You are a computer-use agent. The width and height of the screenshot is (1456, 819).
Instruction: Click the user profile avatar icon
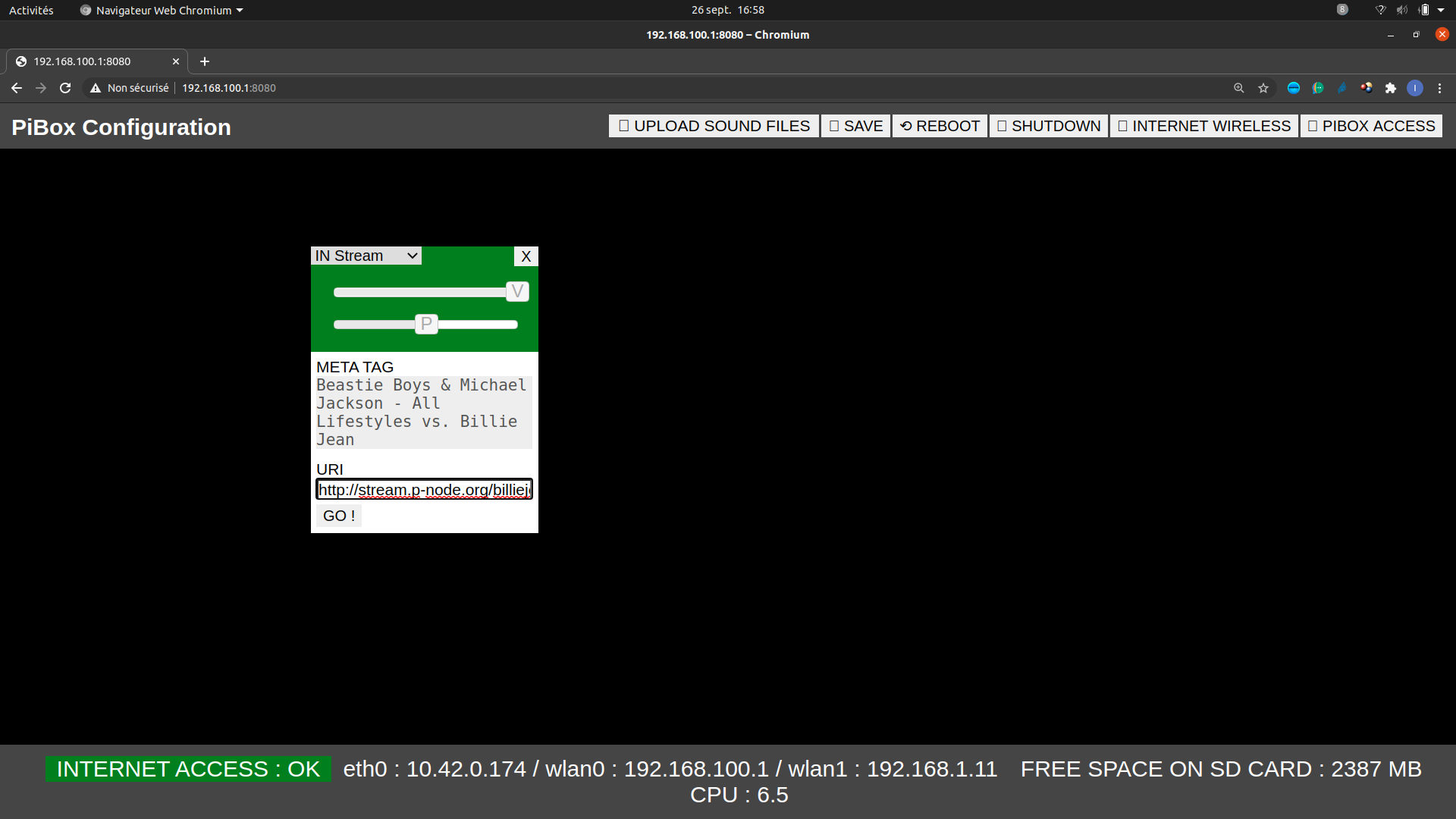pos(1415,88)
